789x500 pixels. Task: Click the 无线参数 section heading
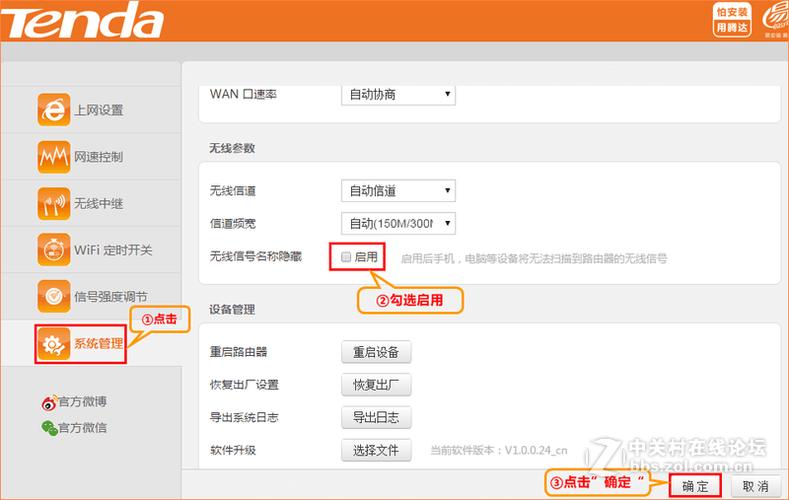coord(232,148)
